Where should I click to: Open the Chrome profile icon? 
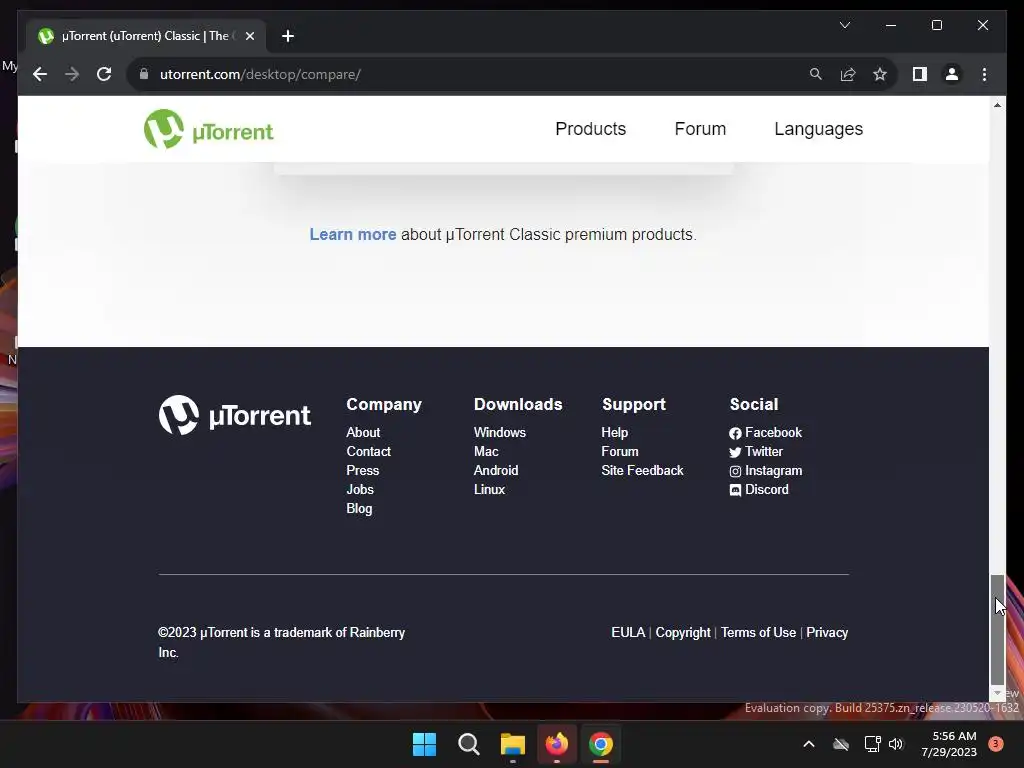pos(952,74)
